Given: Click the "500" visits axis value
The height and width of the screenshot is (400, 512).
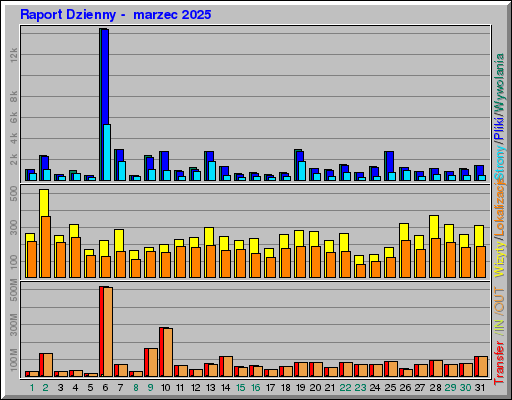Looking at the screenshot, I should [14, 193].
